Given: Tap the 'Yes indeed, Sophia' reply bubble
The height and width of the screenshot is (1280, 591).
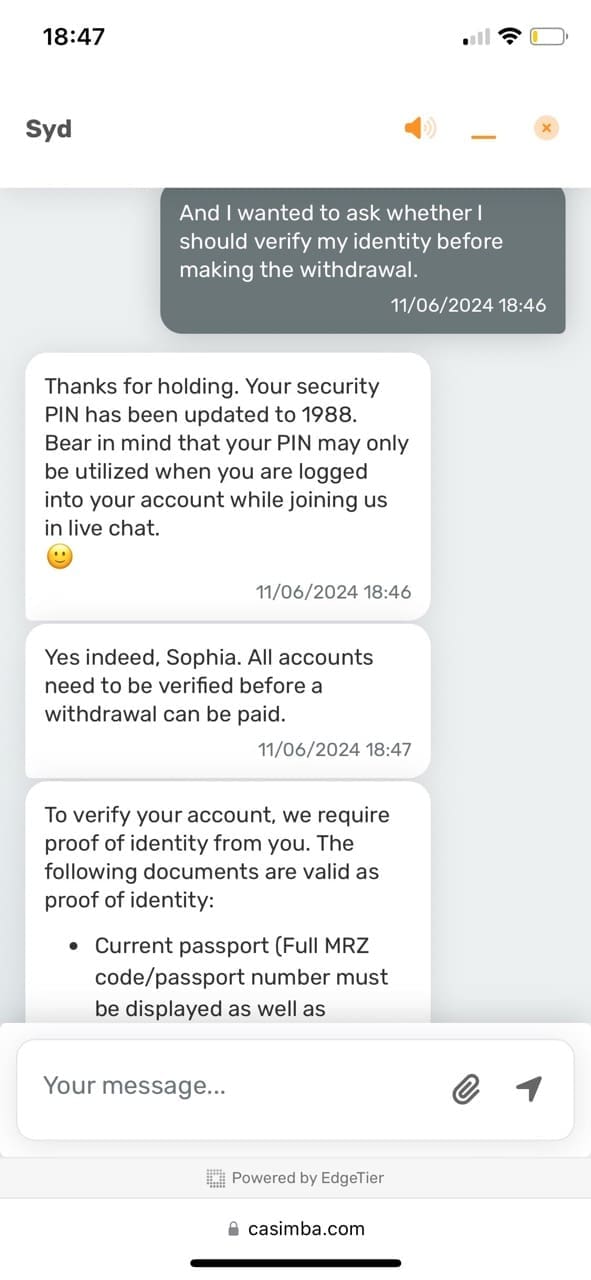Looking at the screenshot, I should tap(228, 701).
